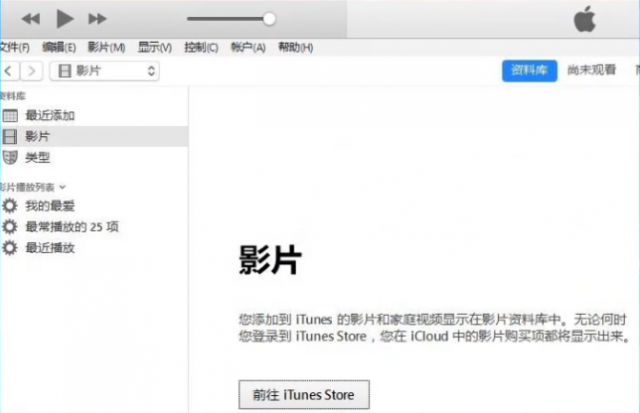Screen dimensions: 640x413
Task: Click the 类型 masks icon
Action: [x=10, y=157]
